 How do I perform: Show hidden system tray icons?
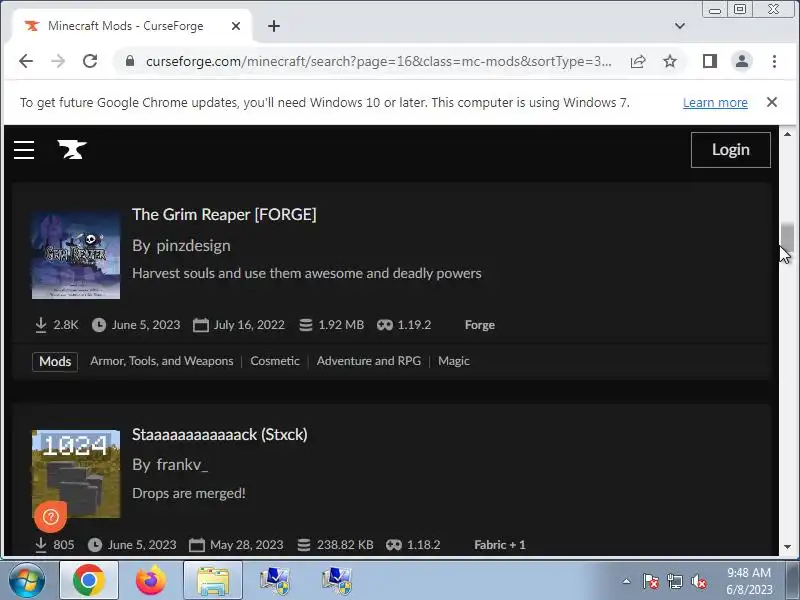(x=627, y=581)
